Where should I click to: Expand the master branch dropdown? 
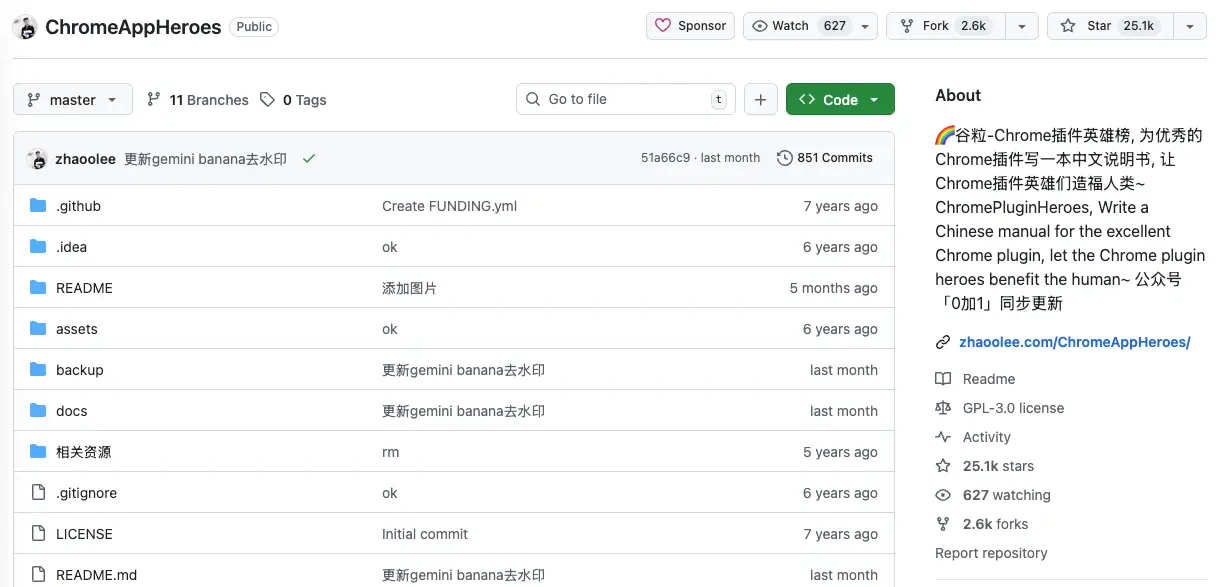pos(73,100)
